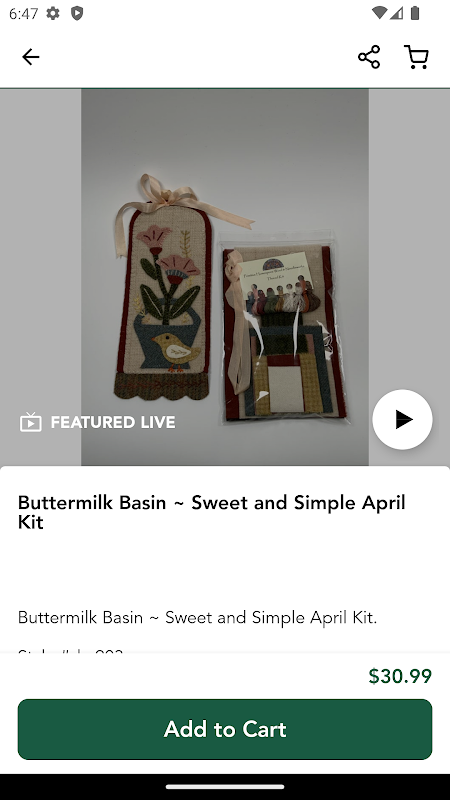Tap the product description text
The height and width of the screenshot is (800, 450).
click(x=197, y=617)
